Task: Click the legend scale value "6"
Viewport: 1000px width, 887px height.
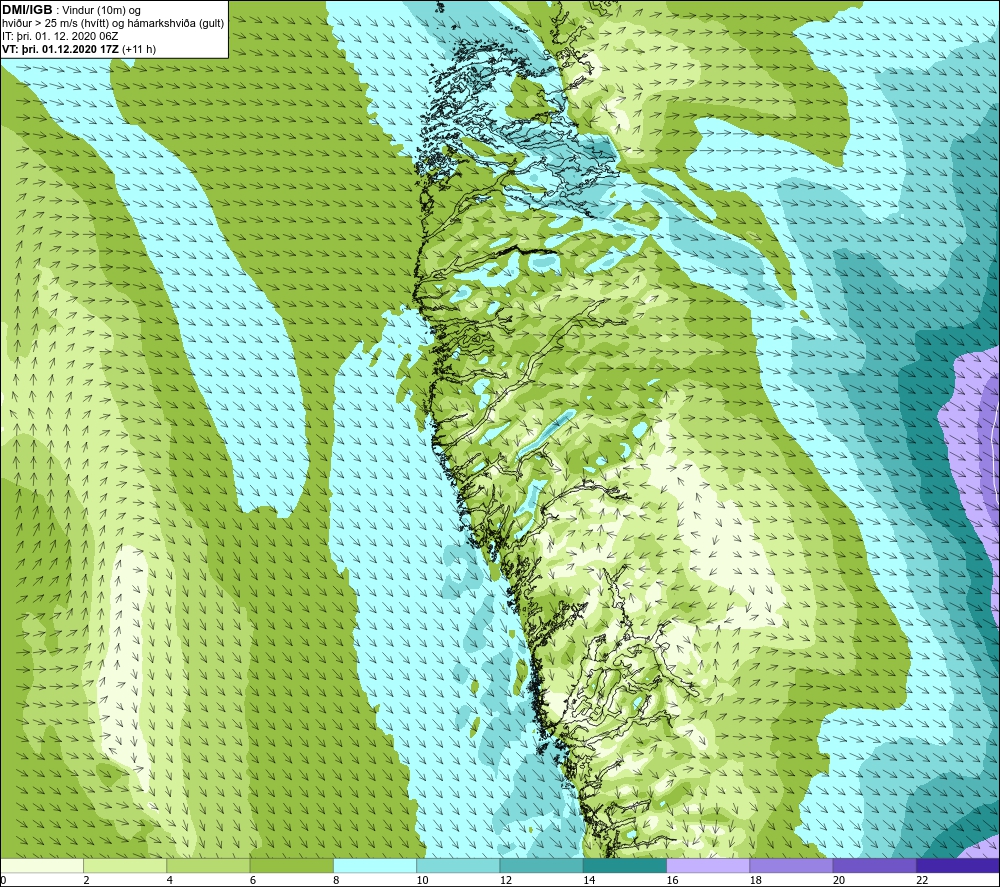Action: point(253,880)
